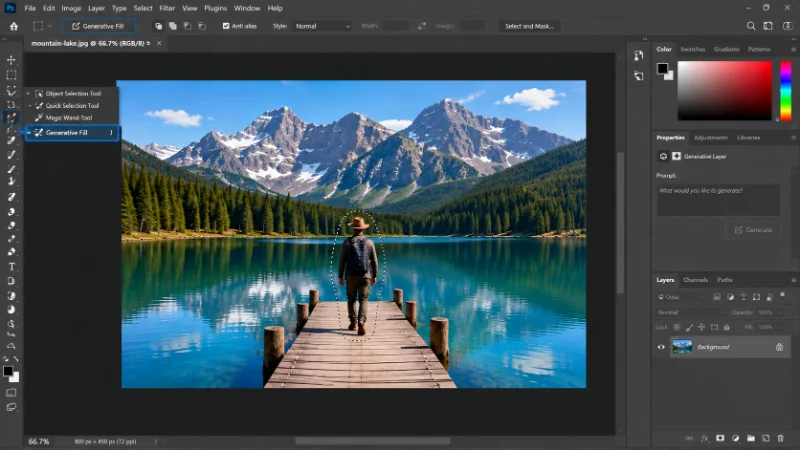Image resolution: width=800 pixels, height=450 pixels.
Task: Swap foreground and background colors icon
Action: coord(16,359)
